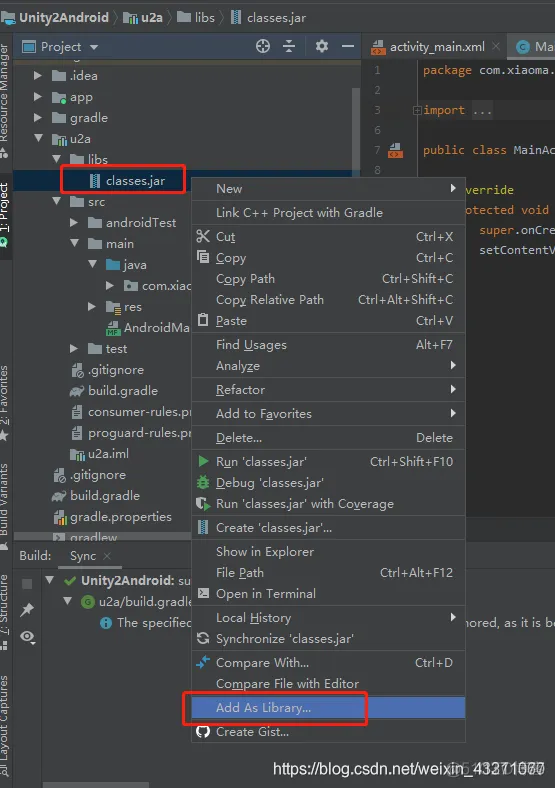
Task: Choose Copy Relative Path entry
Action: (x=328, y=300)
